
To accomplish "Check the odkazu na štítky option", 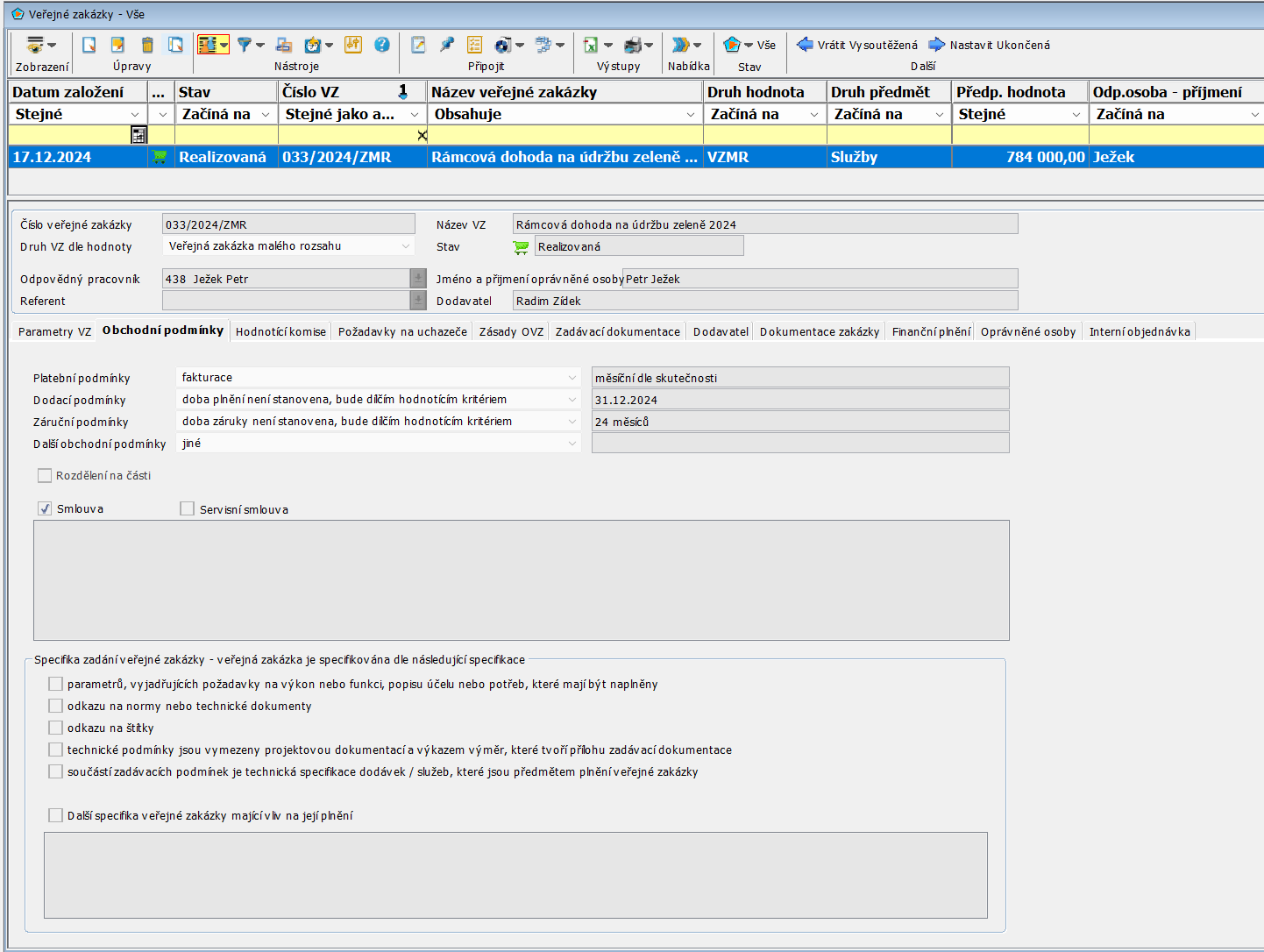I will (56, 728).
